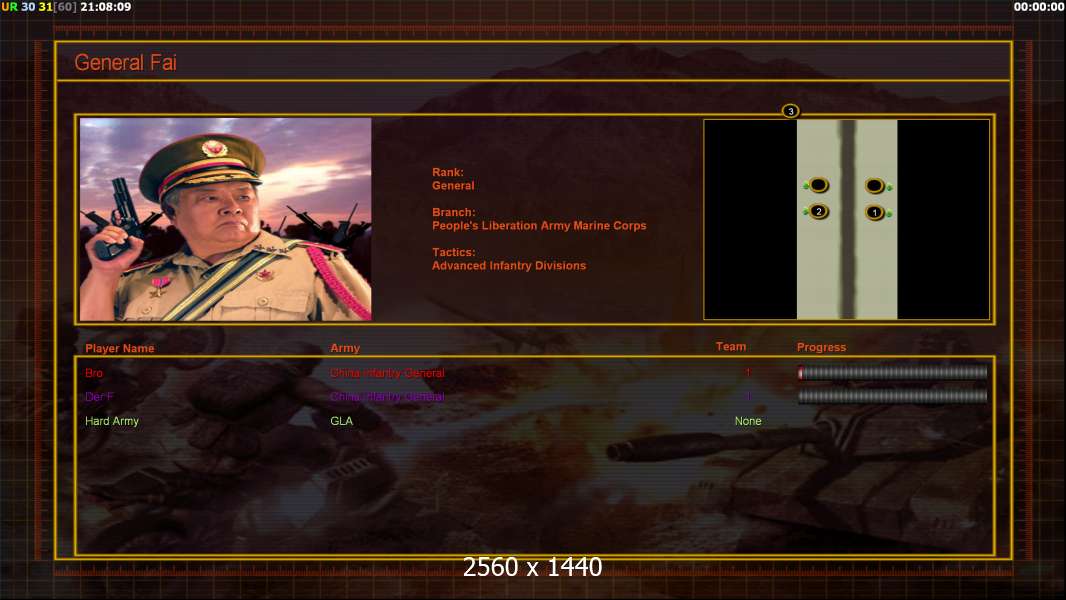Click Bro's 'China Infantry General' army
This screenshot has height=600, width=1066.
387,373
